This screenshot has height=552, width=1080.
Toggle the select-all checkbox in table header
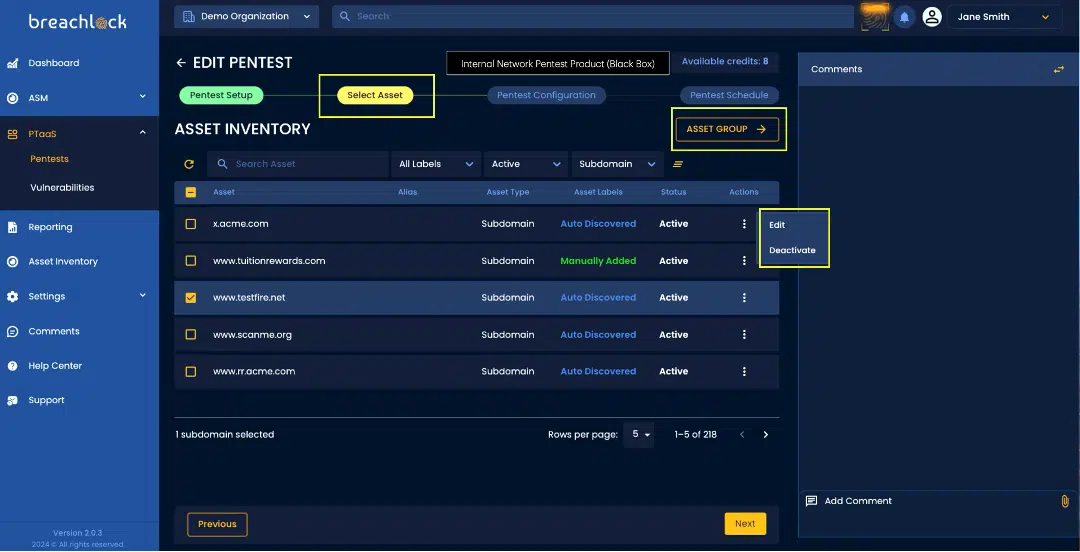coord(191,192)
